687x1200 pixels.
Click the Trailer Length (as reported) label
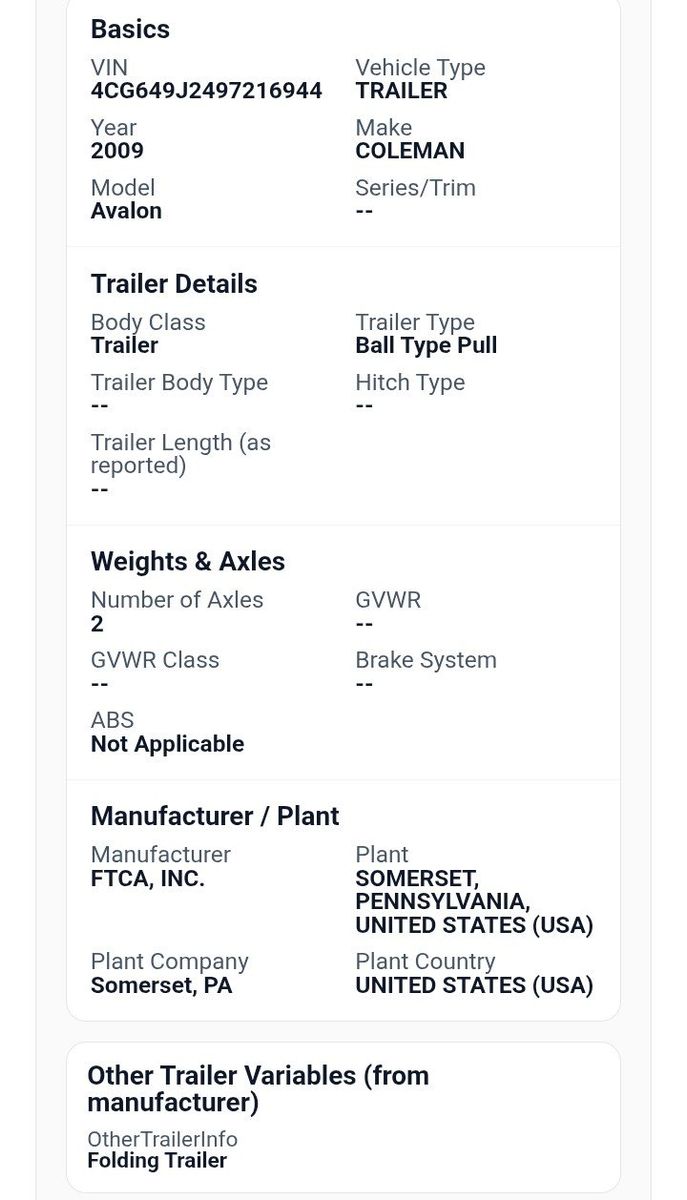tap(180, 454)
